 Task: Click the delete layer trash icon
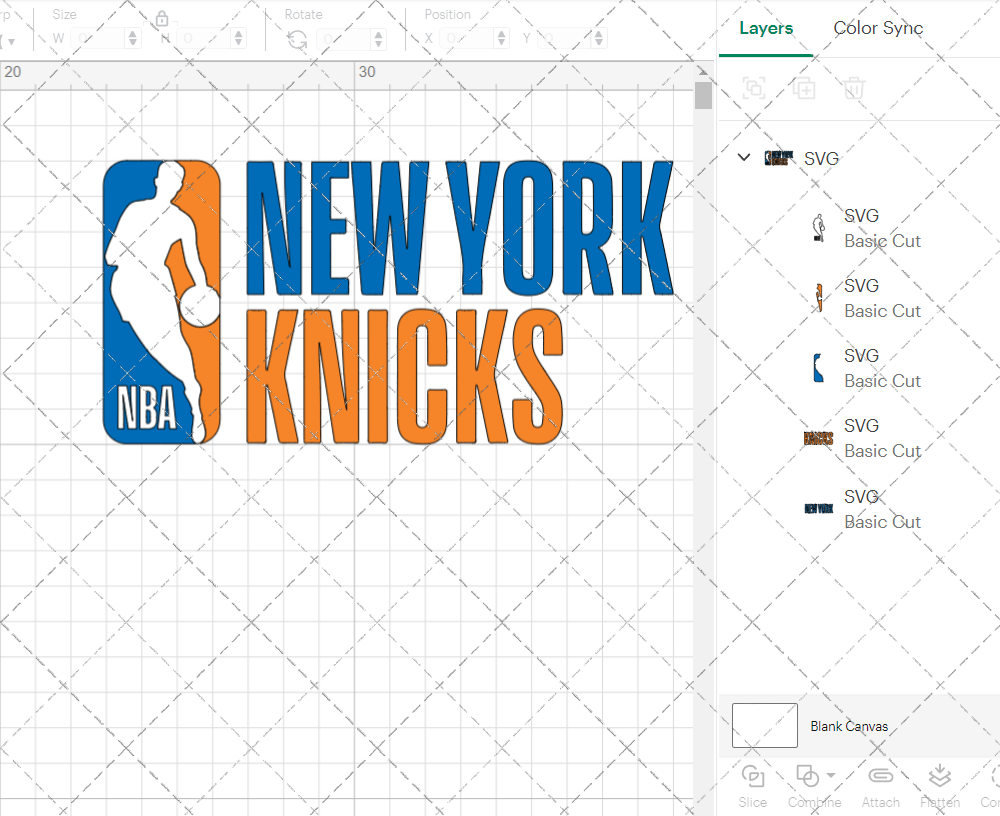pyautogui.click(x=852, y=88)
